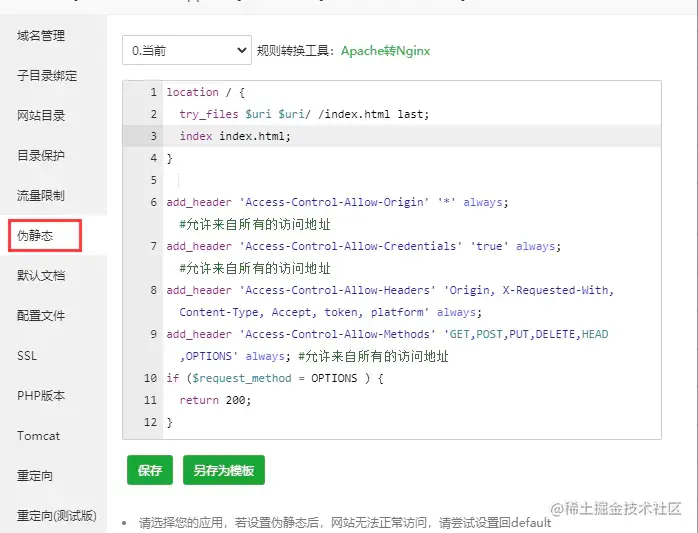This screenshot has width=698, height=533.
Task: Click the Access-Control-Allow-Credentials header line
Action: (x=364, y=246)
